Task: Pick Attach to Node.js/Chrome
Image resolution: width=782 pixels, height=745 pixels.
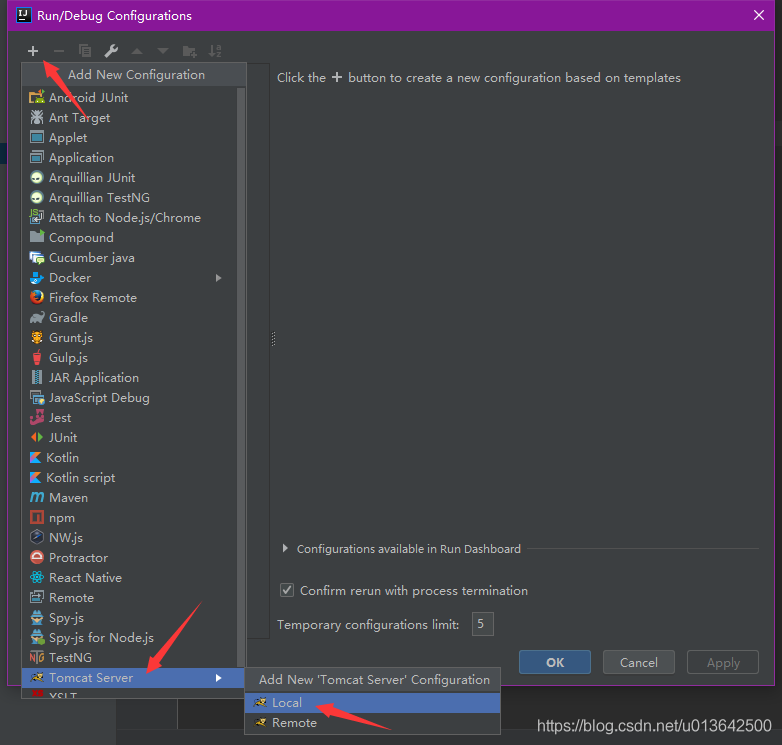Action: coord(130,217)
